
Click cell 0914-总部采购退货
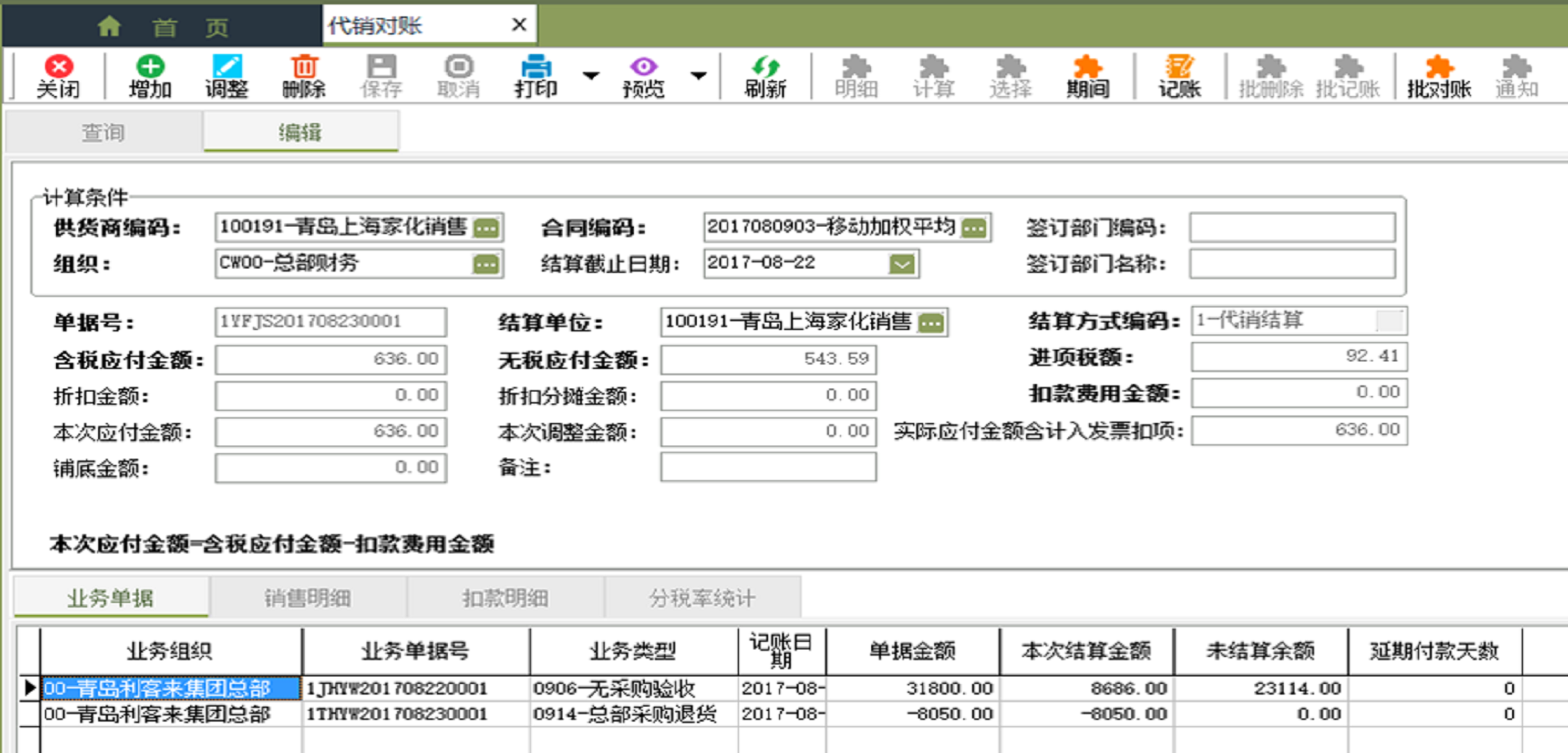point(634,714)
